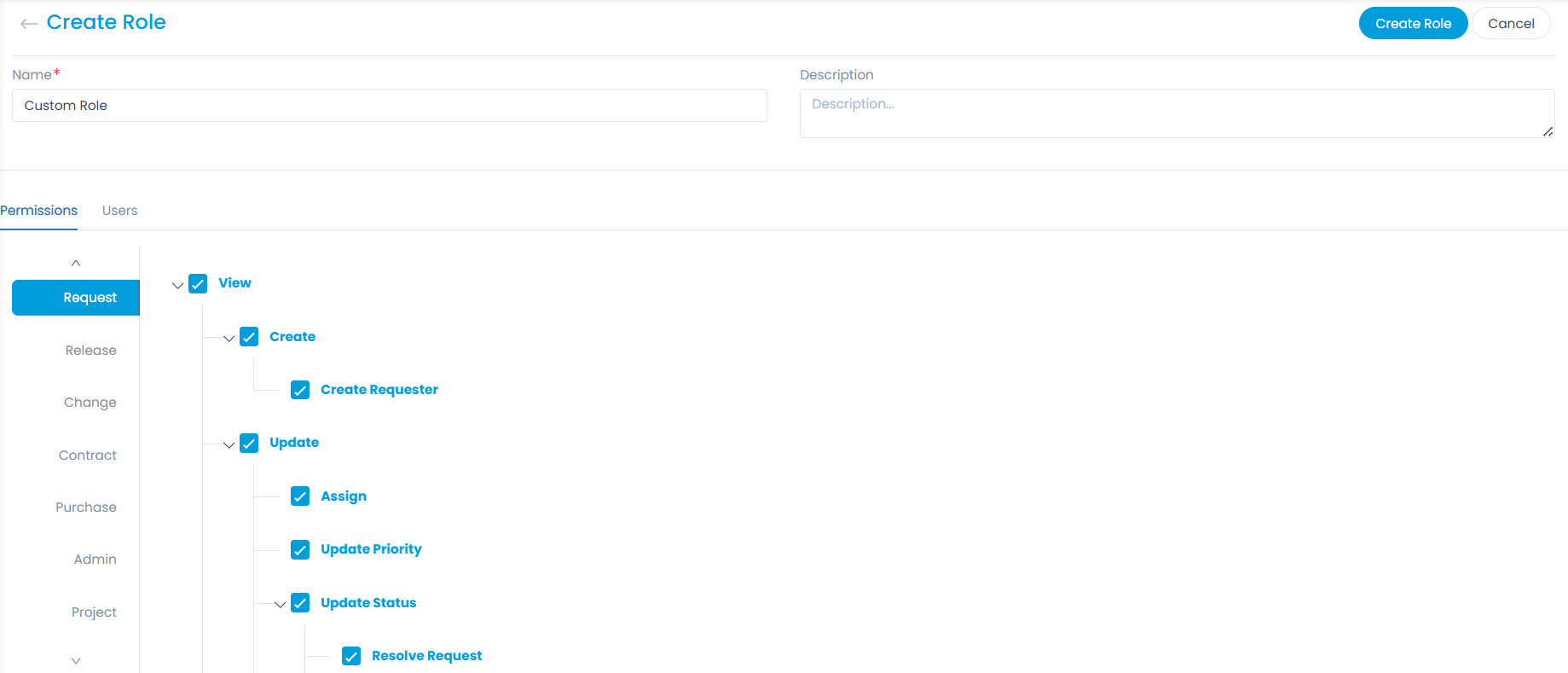Uncheck the Update Status checkbox
1568x673 pixels.
click(300, 603)
